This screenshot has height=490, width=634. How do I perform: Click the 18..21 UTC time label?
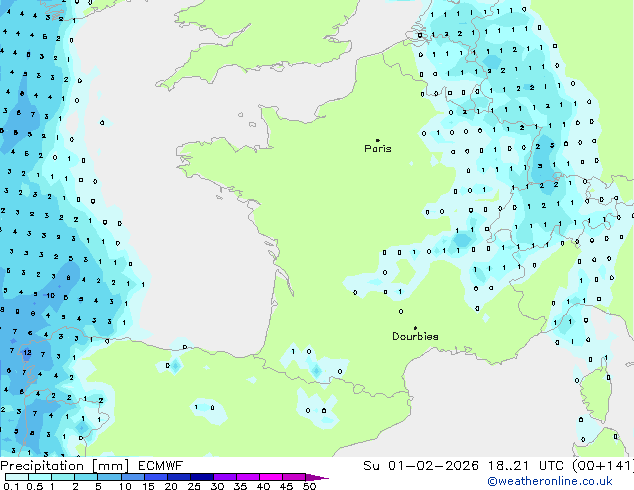tap(526, 466)
